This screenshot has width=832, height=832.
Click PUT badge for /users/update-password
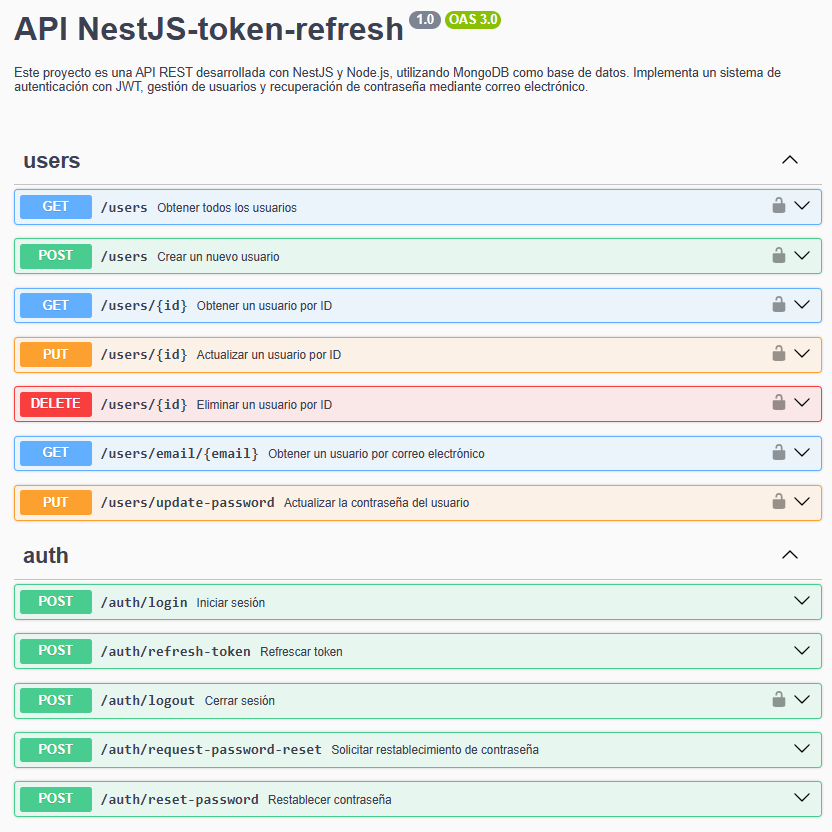[56, 502]
